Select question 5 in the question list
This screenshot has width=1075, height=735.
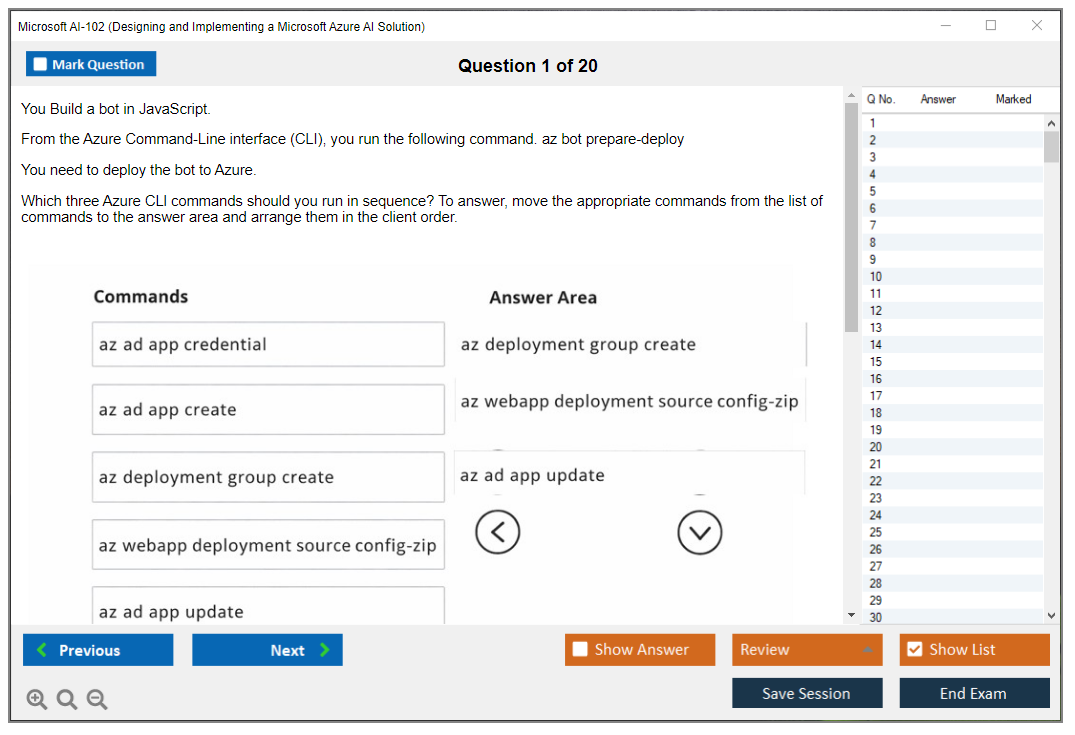point(873,191)
